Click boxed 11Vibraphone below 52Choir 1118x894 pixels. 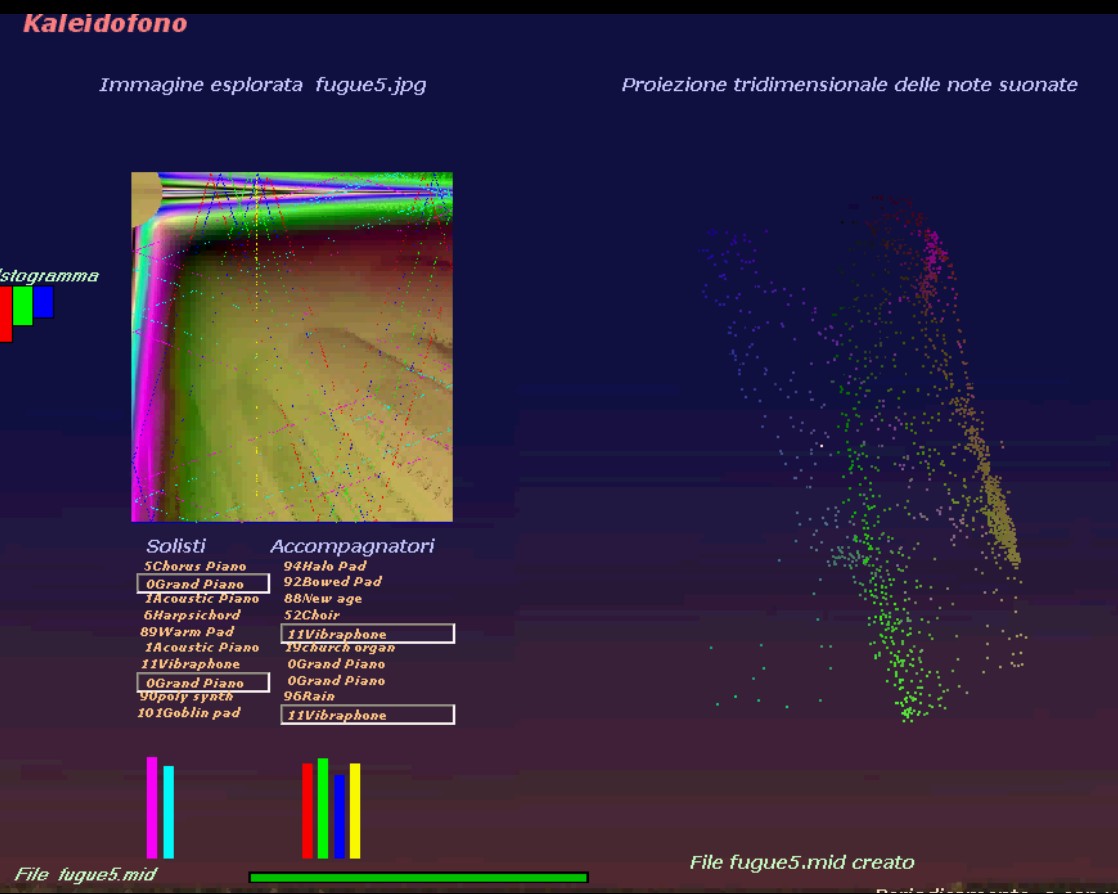pyautogui.click(x=368, y=634)
